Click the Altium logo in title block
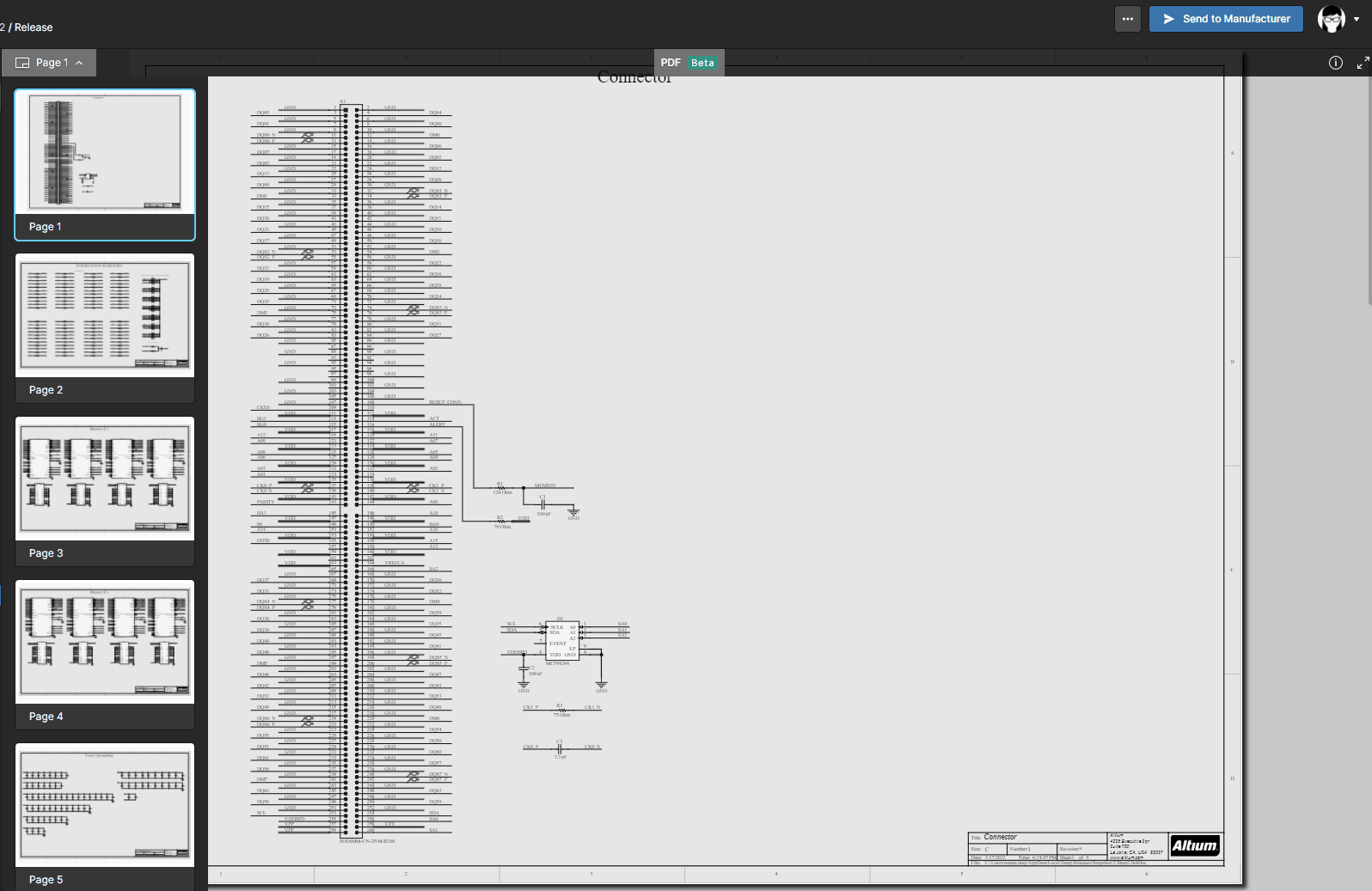The height and width of the screenshot is (891, 1372). [x=1195, y=845]
